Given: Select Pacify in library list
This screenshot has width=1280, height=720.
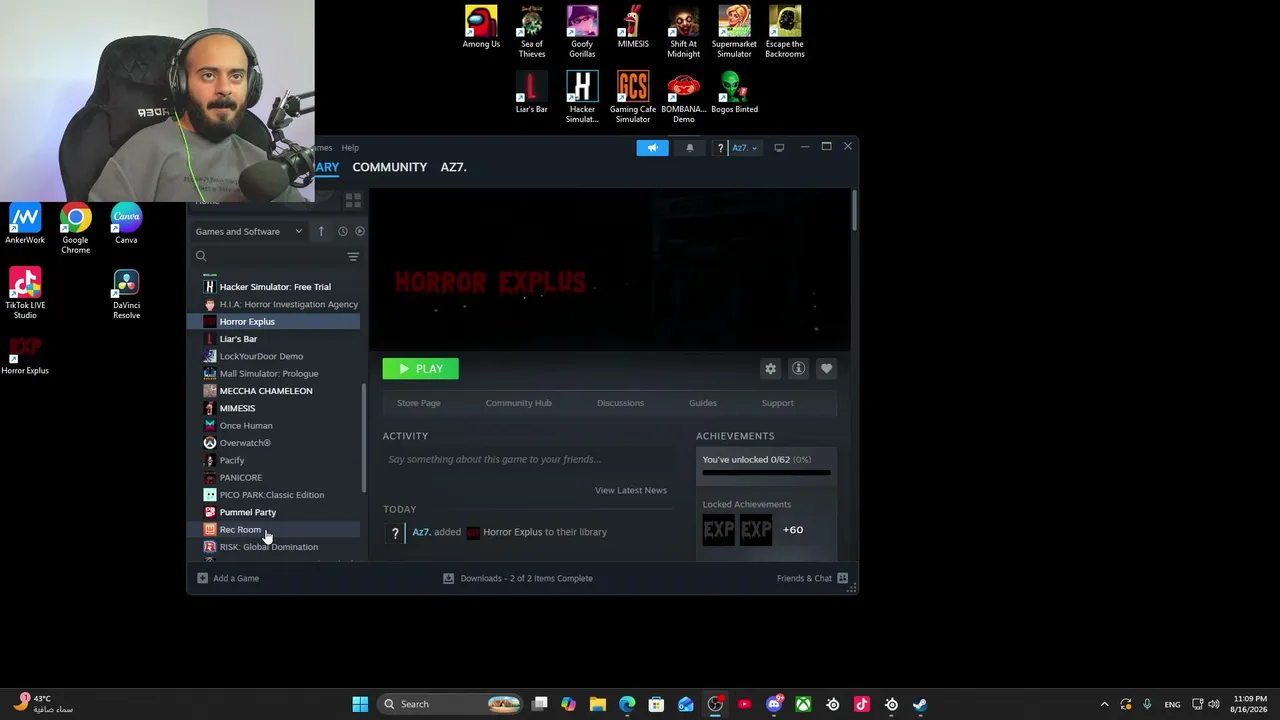Looking at the screenshot, I should 273,460.
